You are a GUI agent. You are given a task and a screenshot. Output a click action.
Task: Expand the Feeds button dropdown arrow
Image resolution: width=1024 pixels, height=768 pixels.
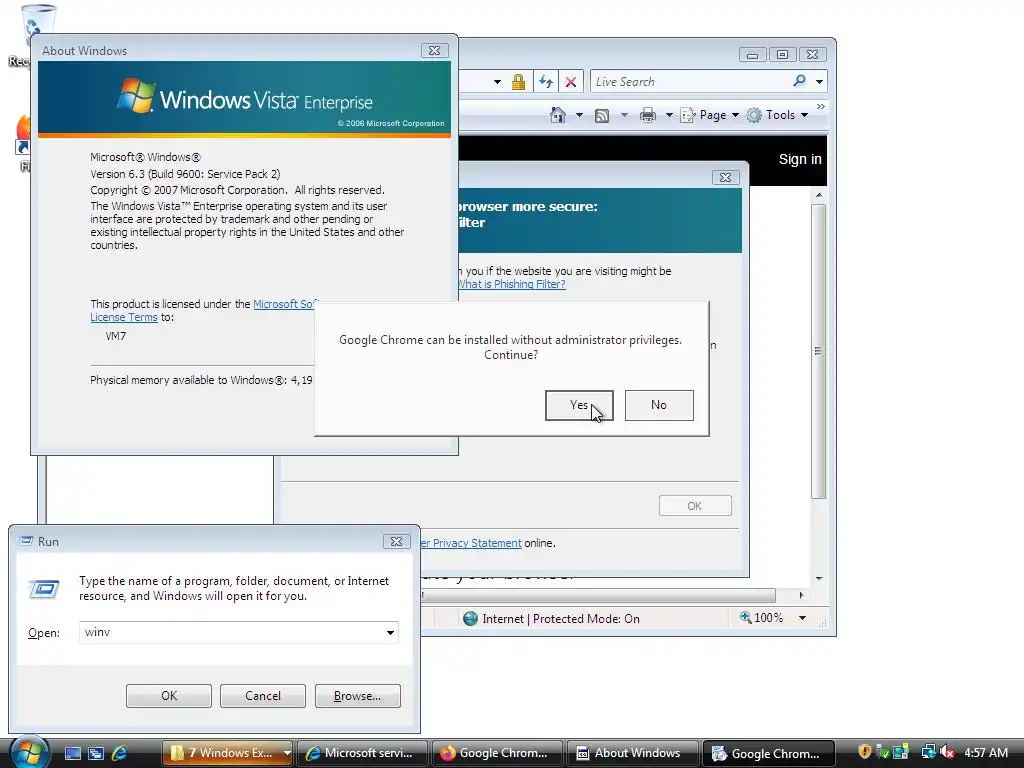tap(624, 116)
